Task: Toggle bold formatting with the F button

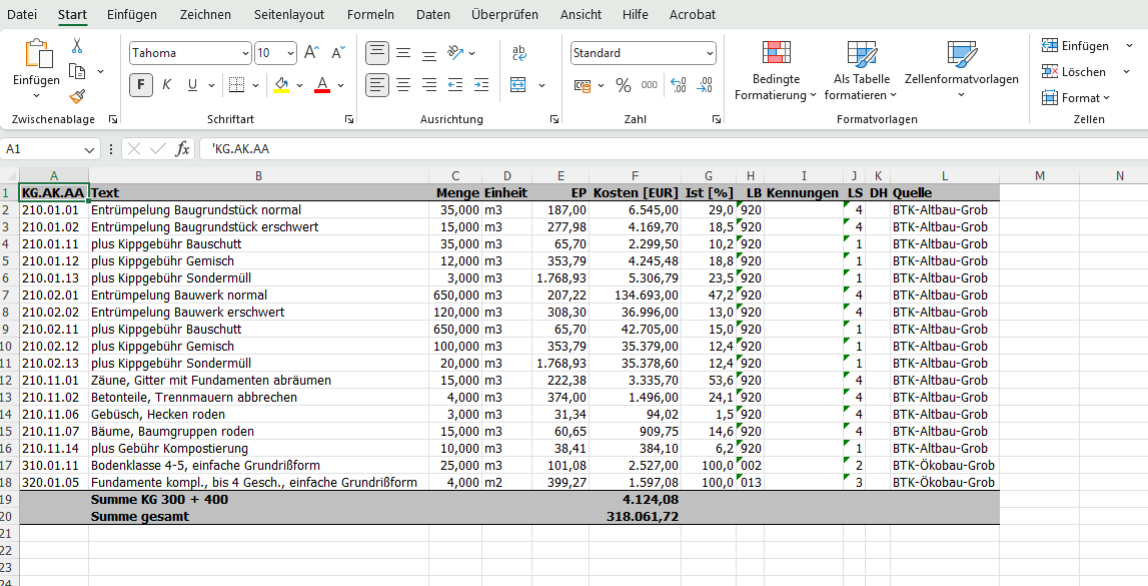Action: point(140,85)
